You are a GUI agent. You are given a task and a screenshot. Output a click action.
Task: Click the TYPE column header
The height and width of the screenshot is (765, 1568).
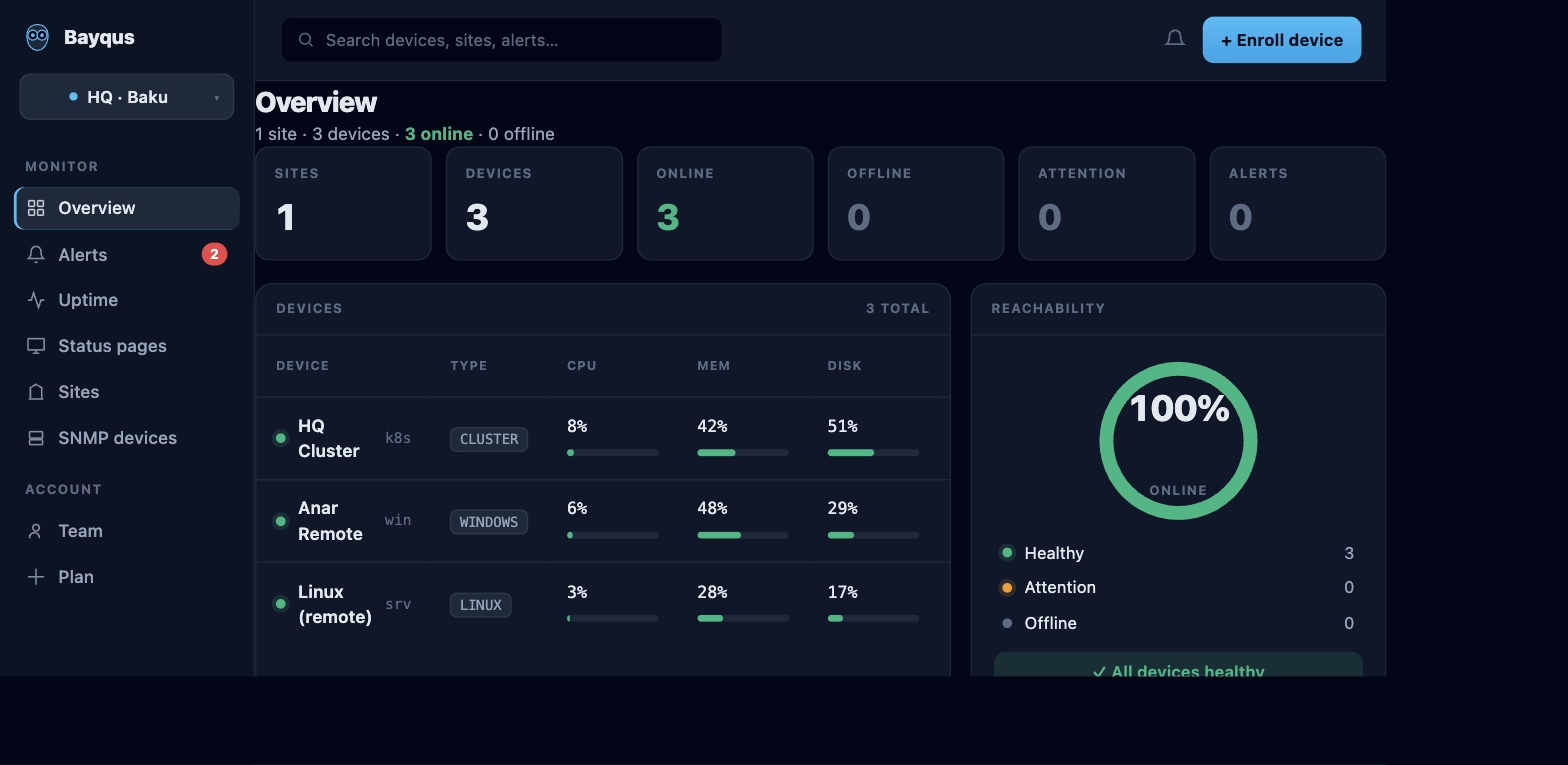click(x=469, y=366)
